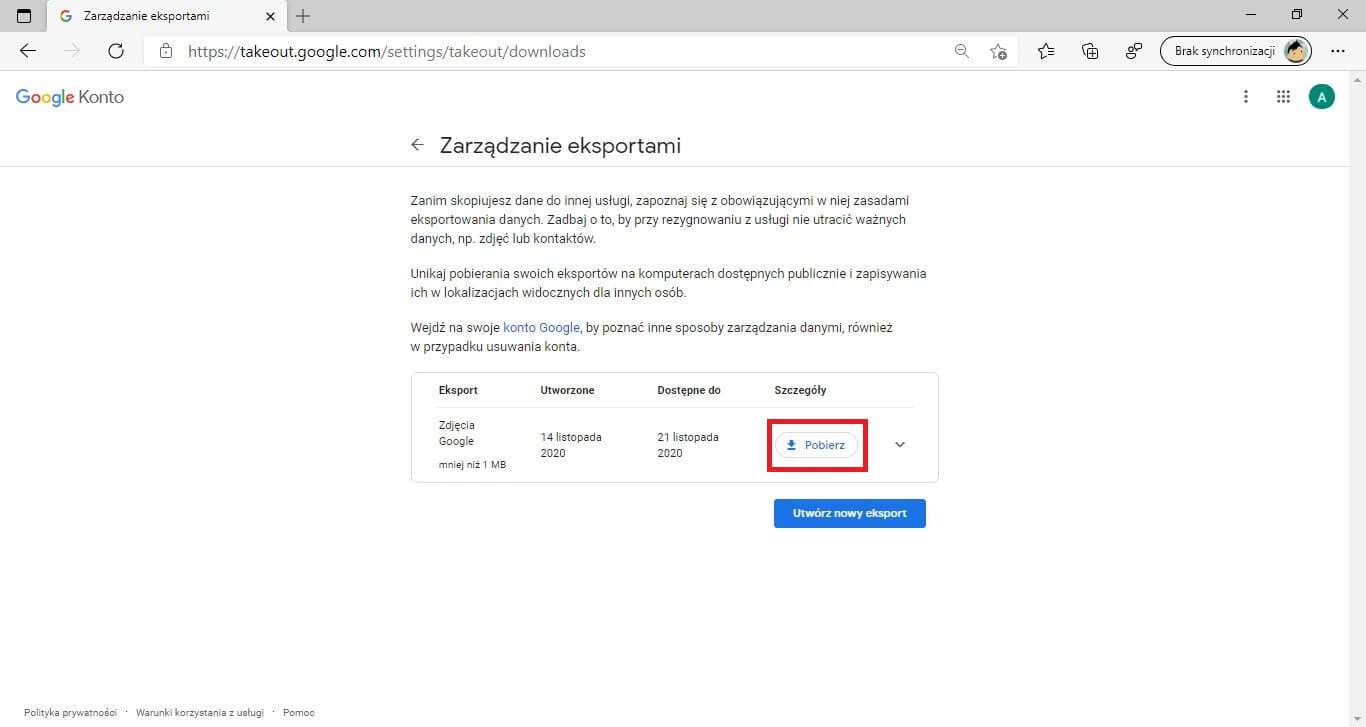Open the browser profile share icon
Screen dimensions: 1366x727
click(1134, 51)
